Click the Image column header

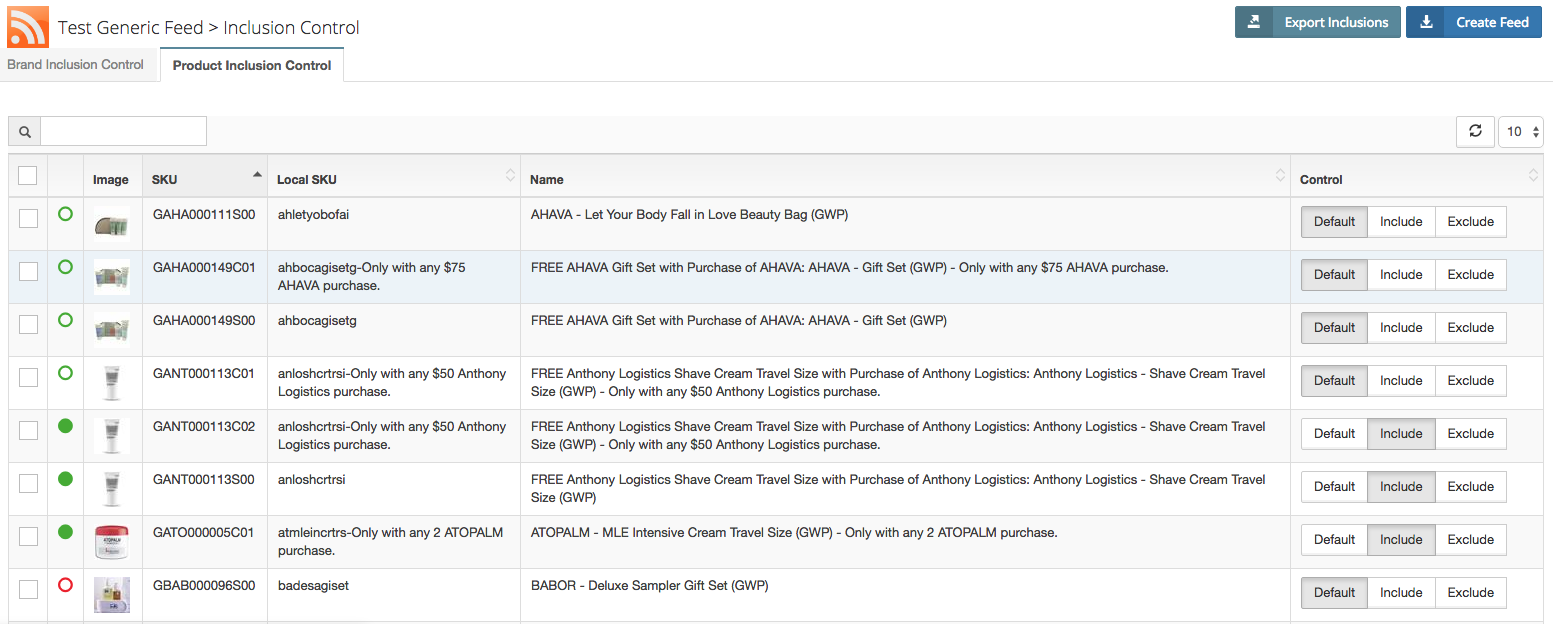[x=112, y=176]
